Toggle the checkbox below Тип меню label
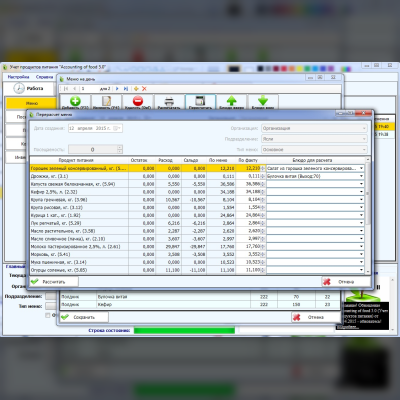Screen dimensions: 400x400 48,315
